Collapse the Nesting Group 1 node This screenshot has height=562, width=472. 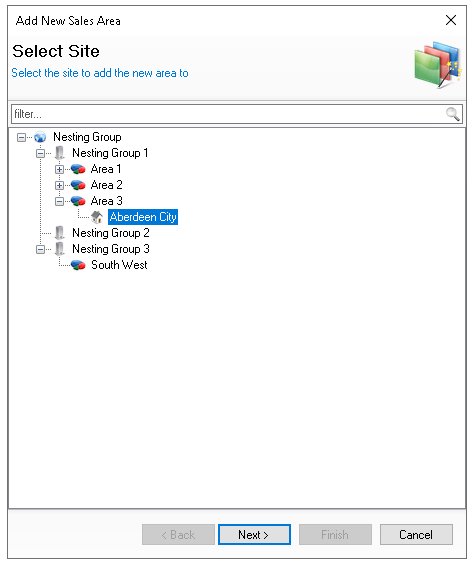pos(40,153)
